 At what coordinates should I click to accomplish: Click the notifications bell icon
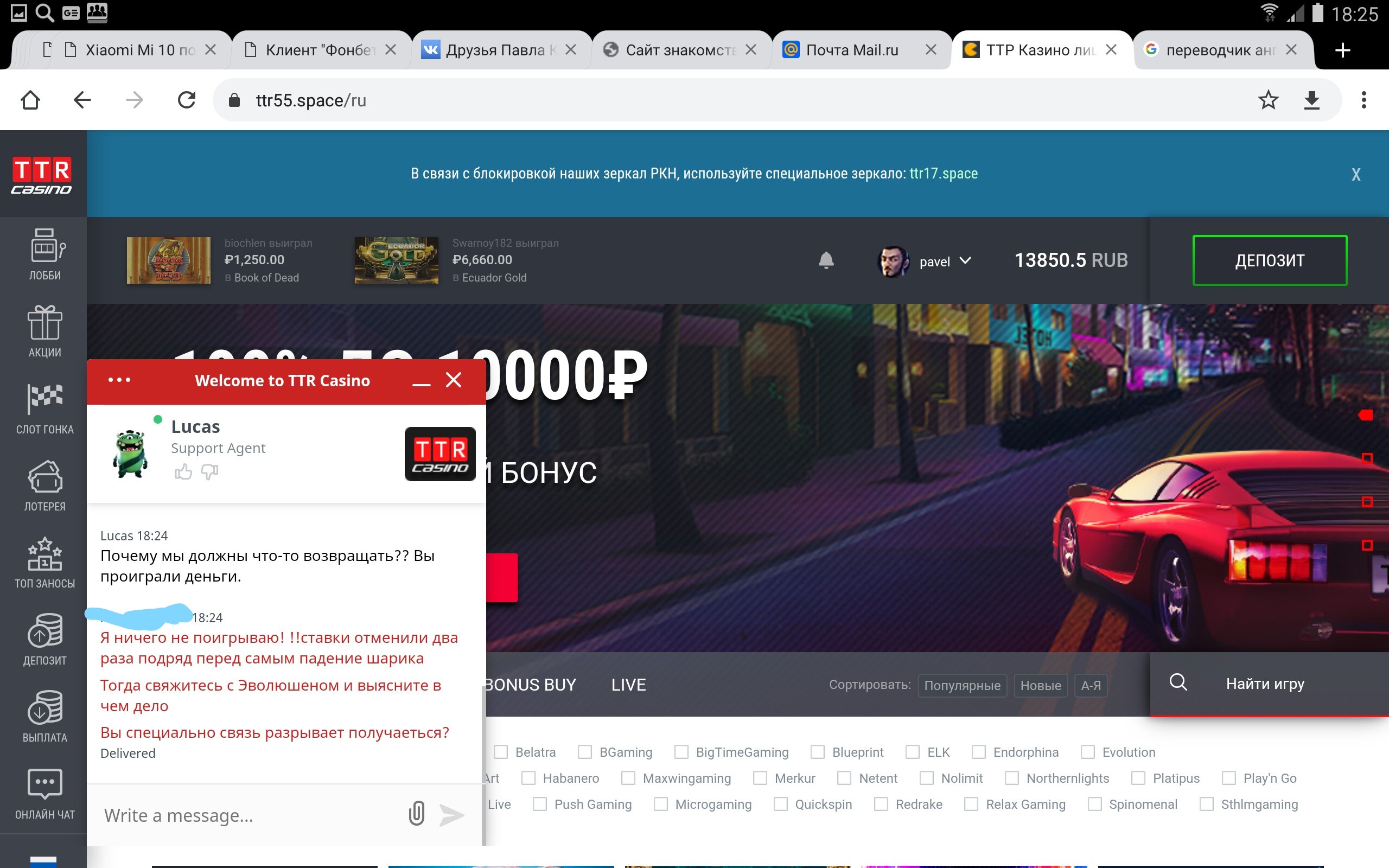pos(826,260)
